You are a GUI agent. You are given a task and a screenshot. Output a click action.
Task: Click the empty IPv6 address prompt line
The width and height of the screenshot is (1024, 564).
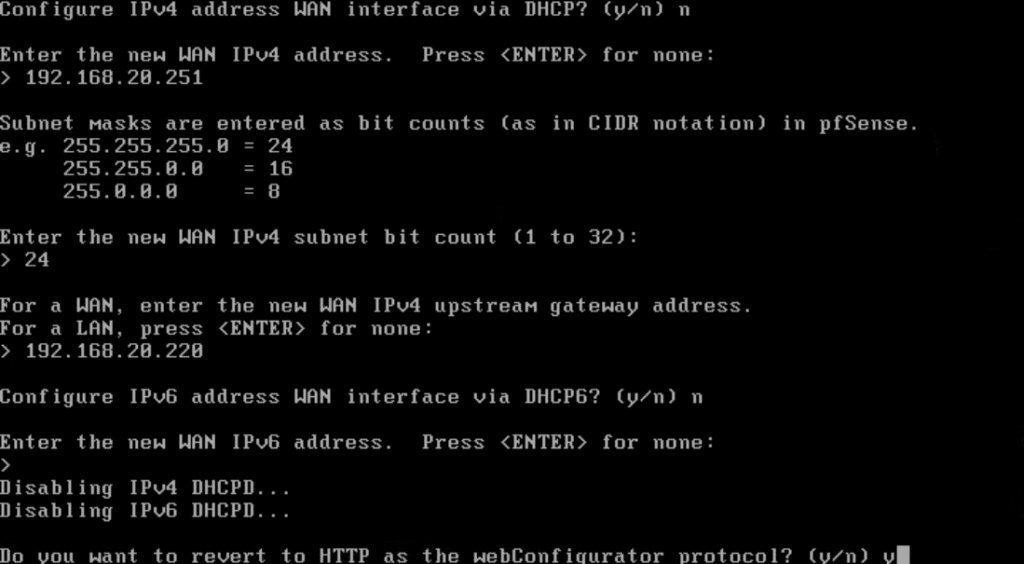pos(6,465)
